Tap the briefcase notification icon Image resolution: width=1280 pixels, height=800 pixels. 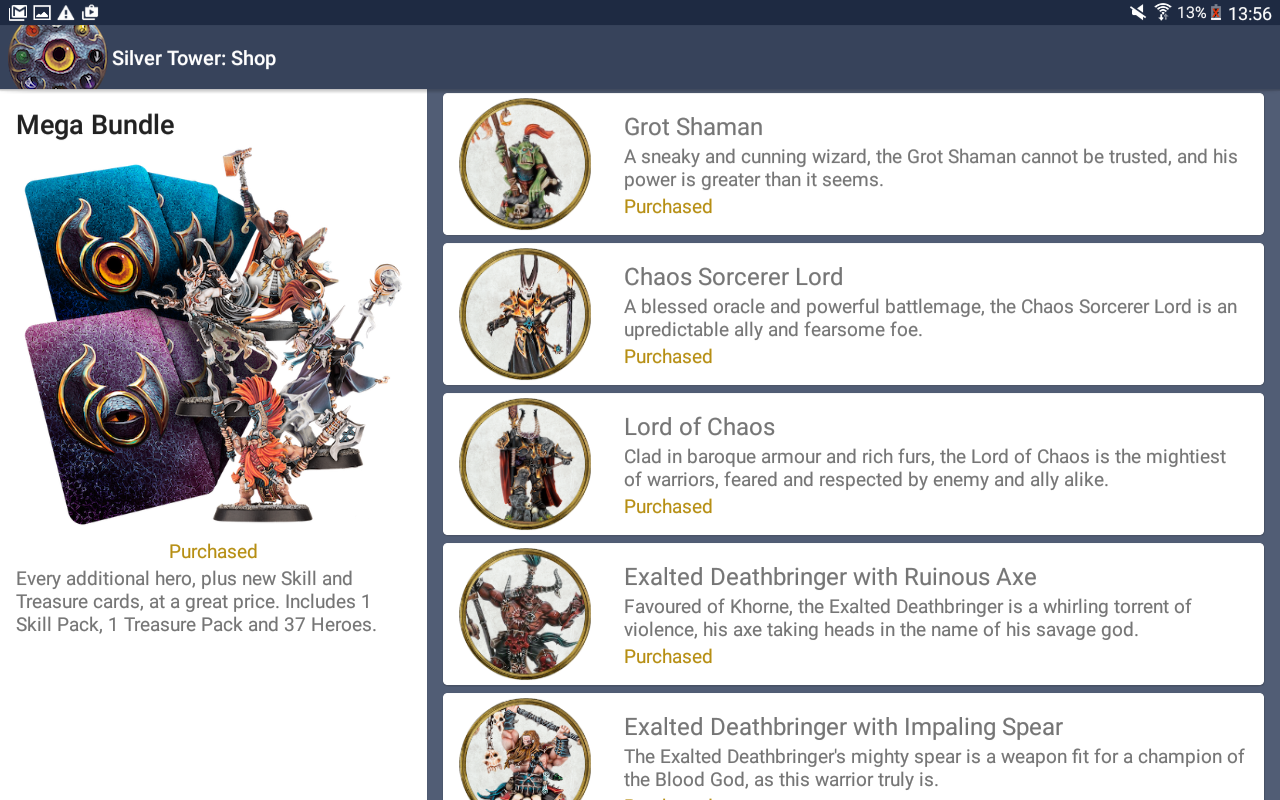click(x=90, y=13)
